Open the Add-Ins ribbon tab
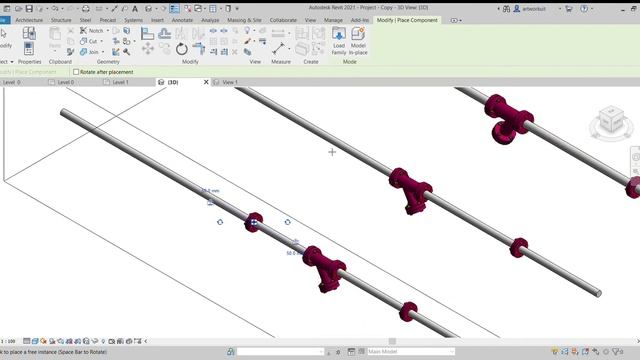The image size is (640, 360). click(360, 20)
